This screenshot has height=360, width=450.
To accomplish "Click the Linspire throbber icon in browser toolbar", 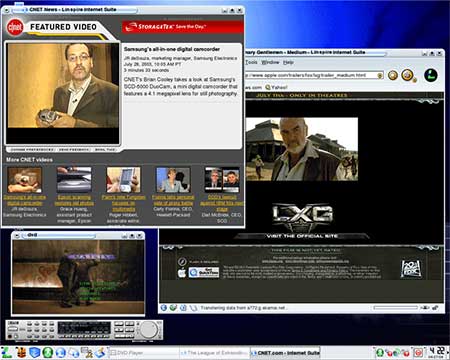I will coord(431,75).
